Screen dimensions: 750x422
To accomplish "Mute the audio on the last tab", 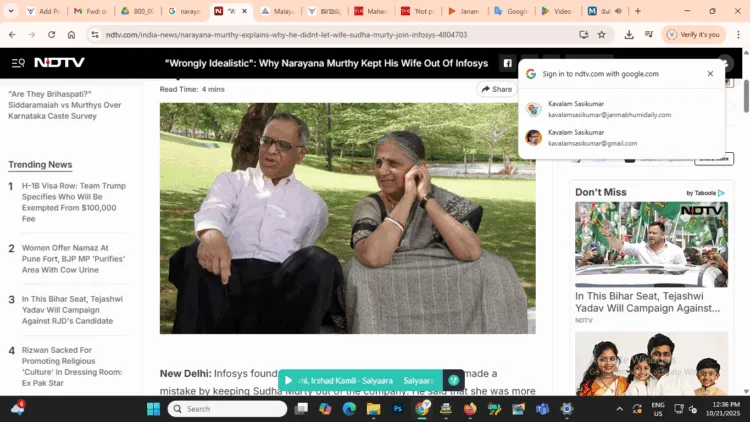I will click(617, 11).
